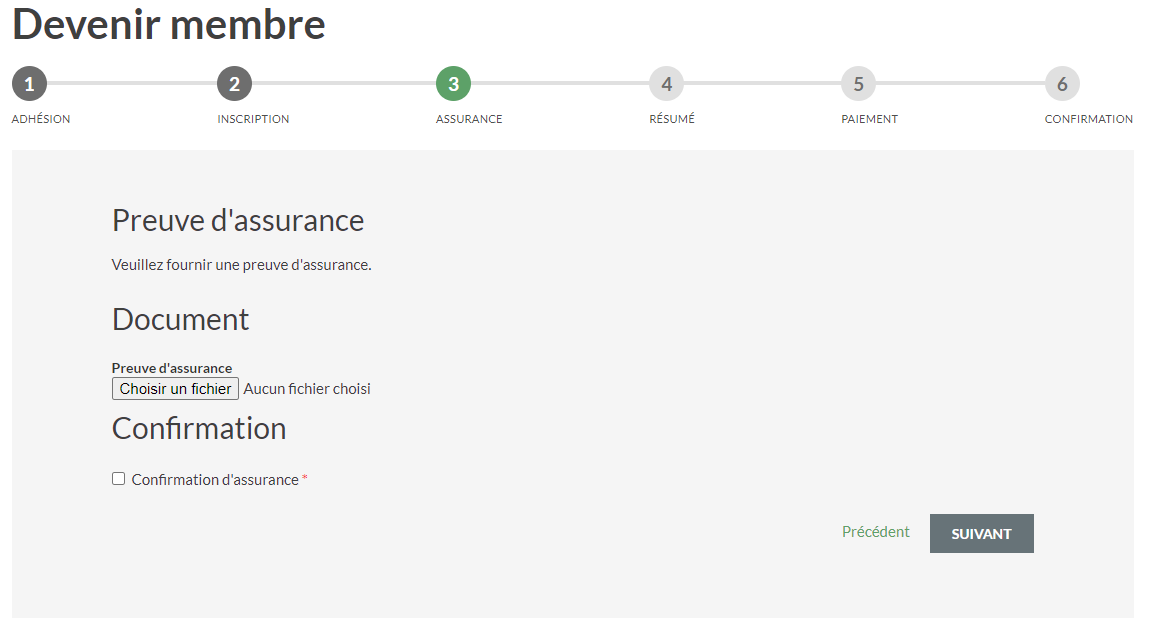
Task: Click the ADHÉSION step label
Action: pyautogui.click(x=41, y=119)
